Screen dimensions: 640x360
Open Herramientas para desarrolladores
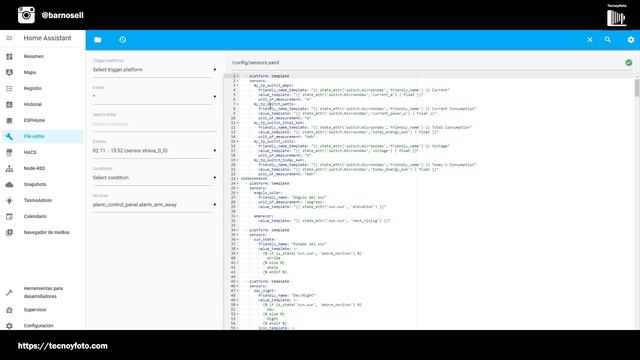pyautogui.click(x=42, y=292)
